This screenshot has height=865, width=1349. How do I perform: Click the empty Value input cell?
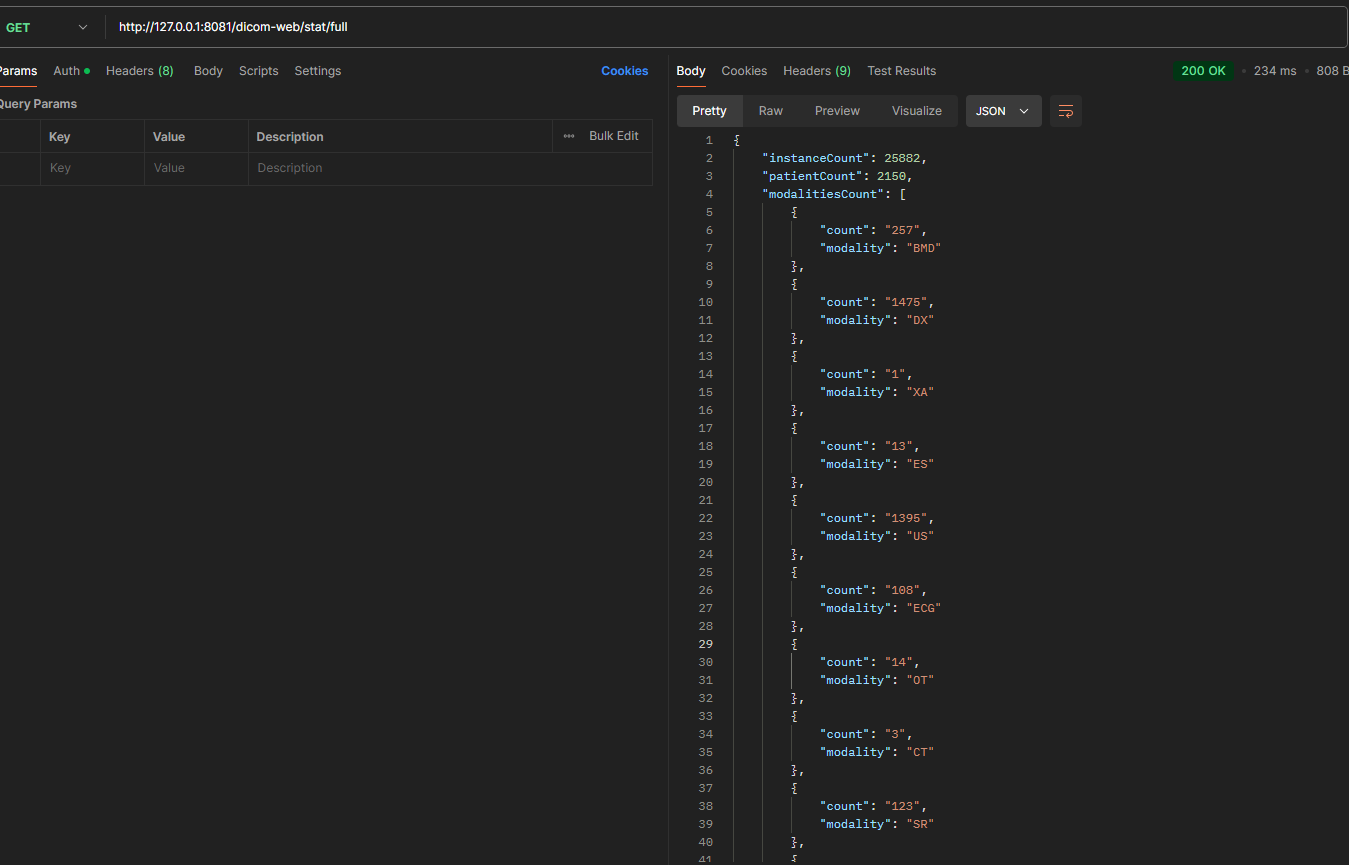pos(196,168)
